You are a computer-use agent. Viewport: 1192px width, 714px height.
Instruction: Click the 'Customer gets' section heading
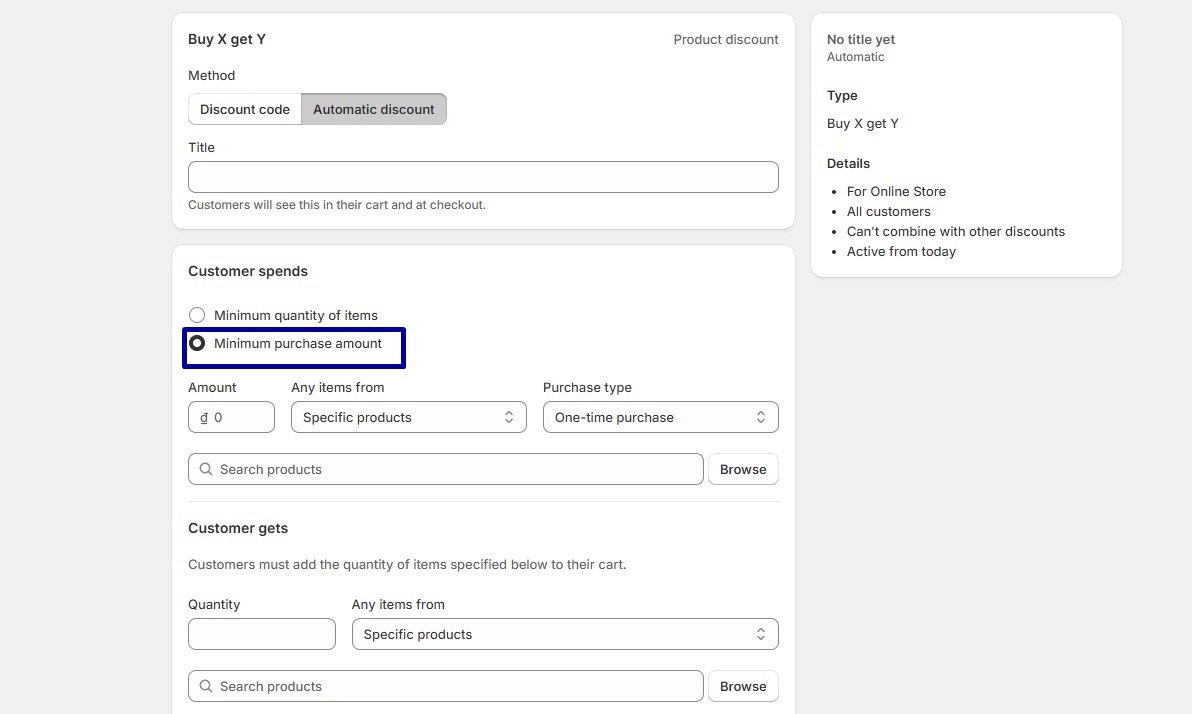point(238,528)
